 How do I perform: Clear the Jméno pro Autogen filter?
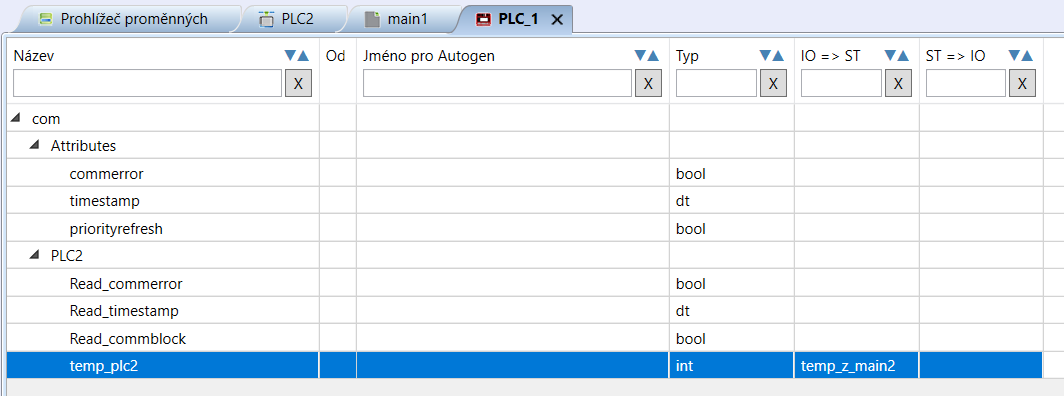click(x=648, y=83)
